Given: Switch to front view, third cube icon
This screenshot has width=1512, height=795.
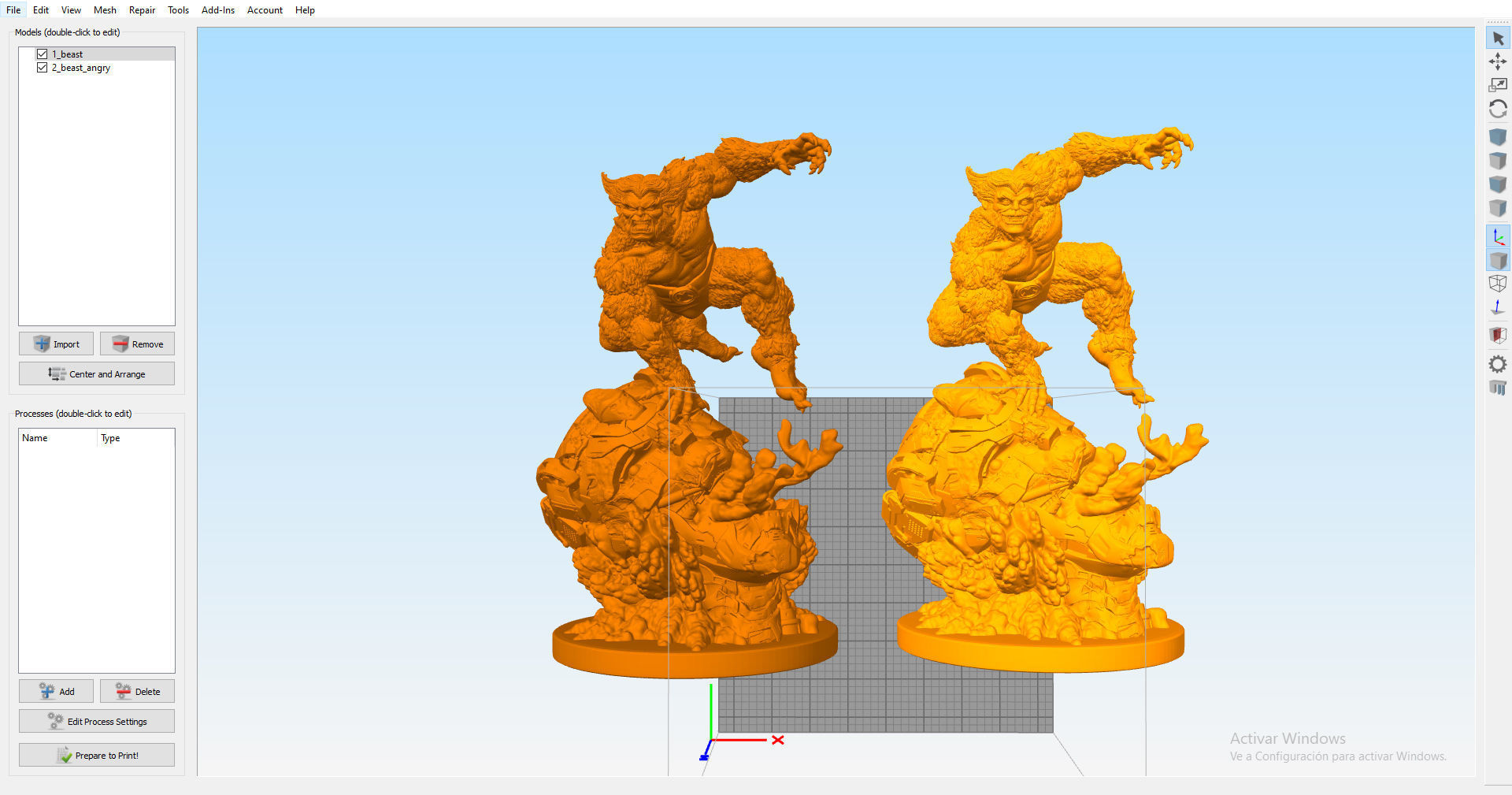Looking at the screenshot, I should (1498, 184).
